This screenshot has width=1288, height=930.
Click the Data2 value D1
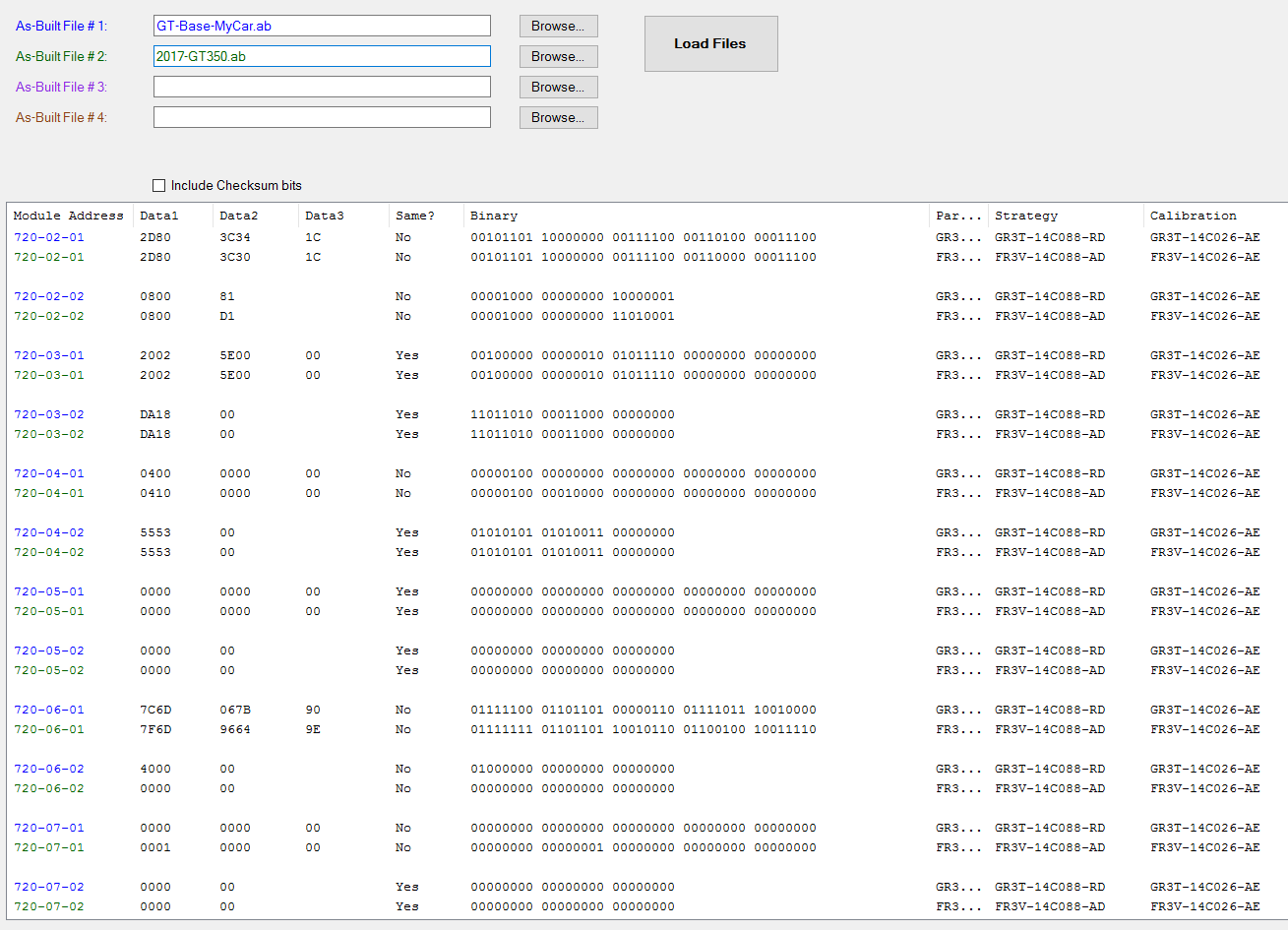tap(227, 316)
